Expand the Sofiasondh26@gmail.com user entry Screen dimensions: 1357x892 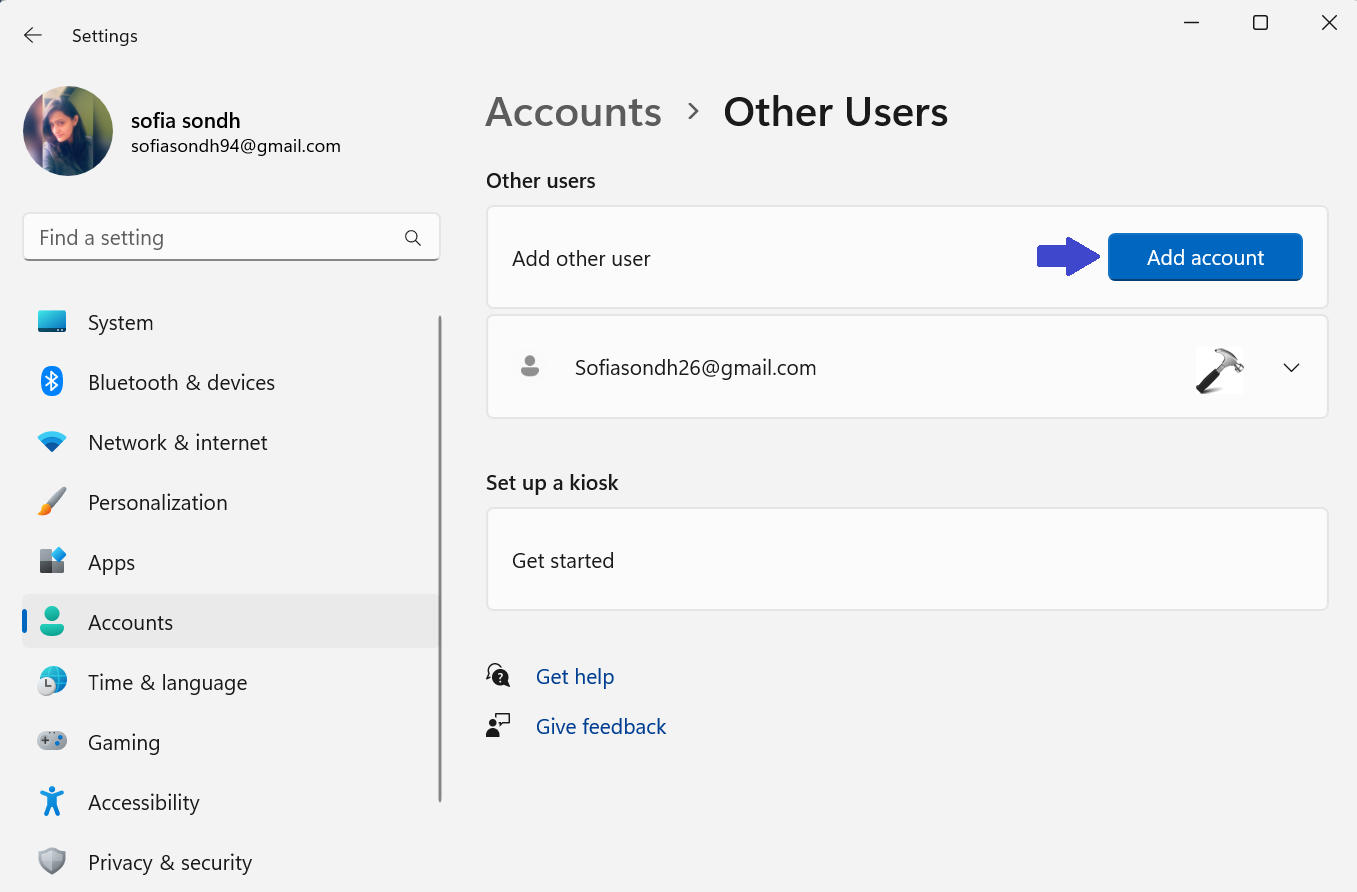tap(1291, 368)
